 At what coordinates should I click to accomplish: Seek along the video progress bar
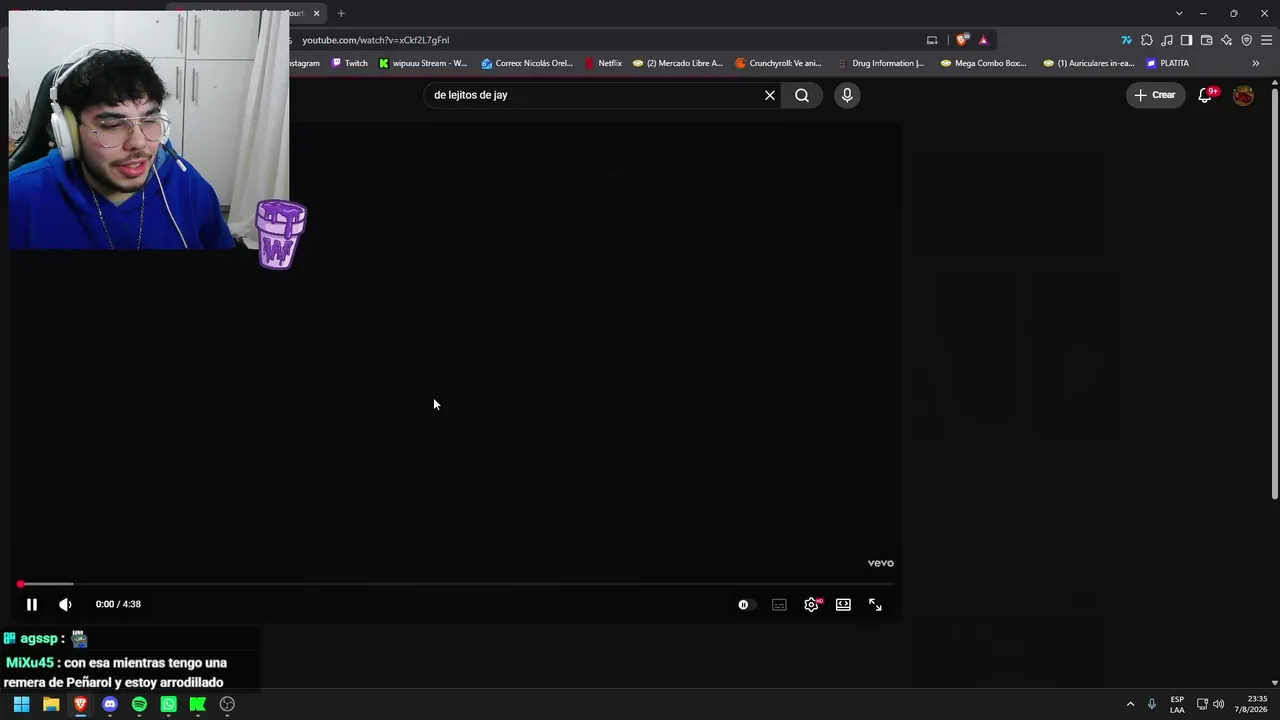[456, 584]
